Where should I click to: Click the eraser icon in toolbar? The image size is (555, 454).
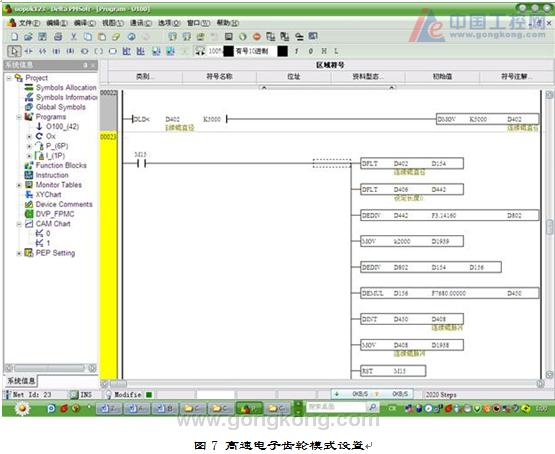(x=116, y=36)
